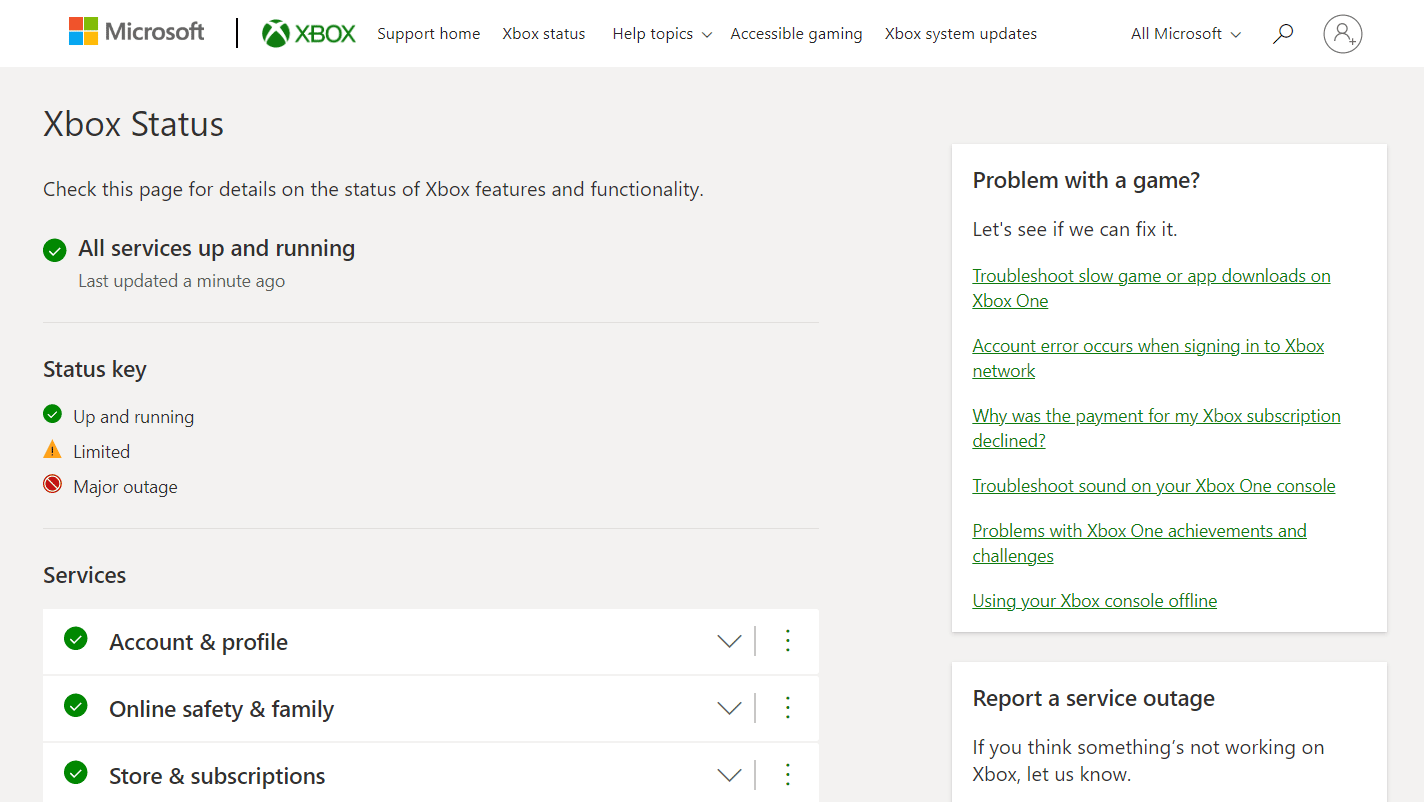Click the Account & profile status checkmark

tap(76, 638)
